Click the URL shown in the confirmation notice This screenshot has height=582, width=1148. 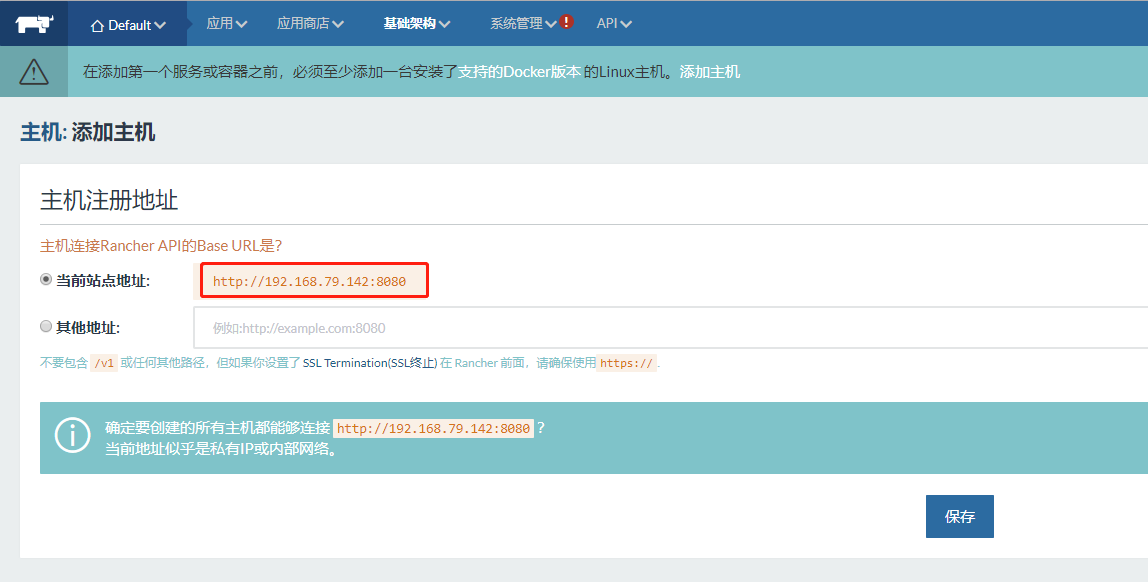(x=433, y=428)
